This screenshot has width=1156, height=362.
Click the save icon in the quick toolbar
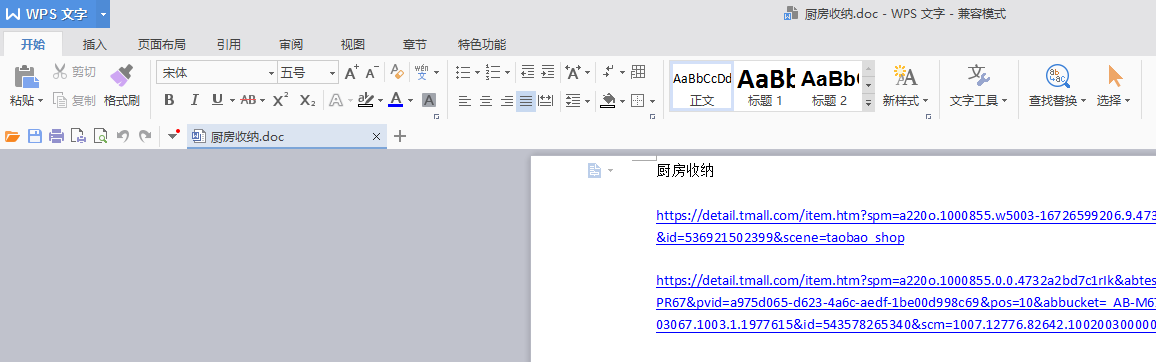point(35,136)
